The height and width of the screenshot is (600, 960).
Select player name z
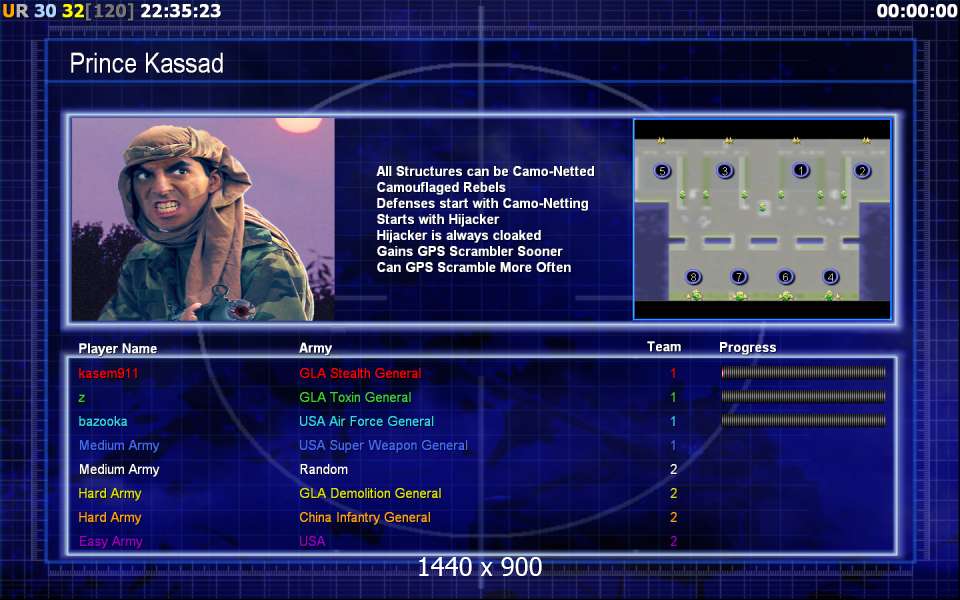[x=81, y=398]
